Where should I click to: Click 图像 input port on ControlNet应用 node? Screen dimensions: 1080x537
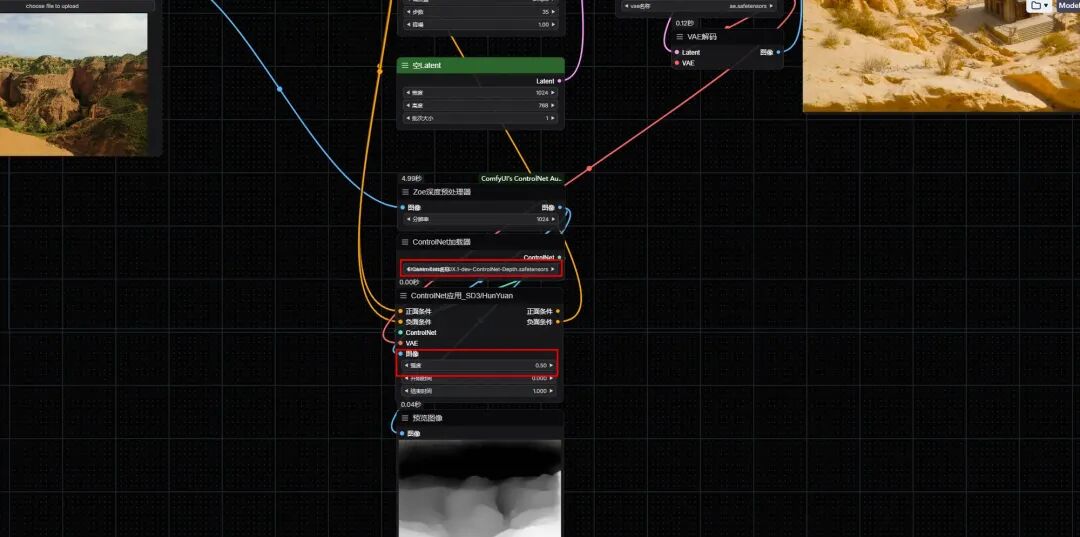point(400,354)
